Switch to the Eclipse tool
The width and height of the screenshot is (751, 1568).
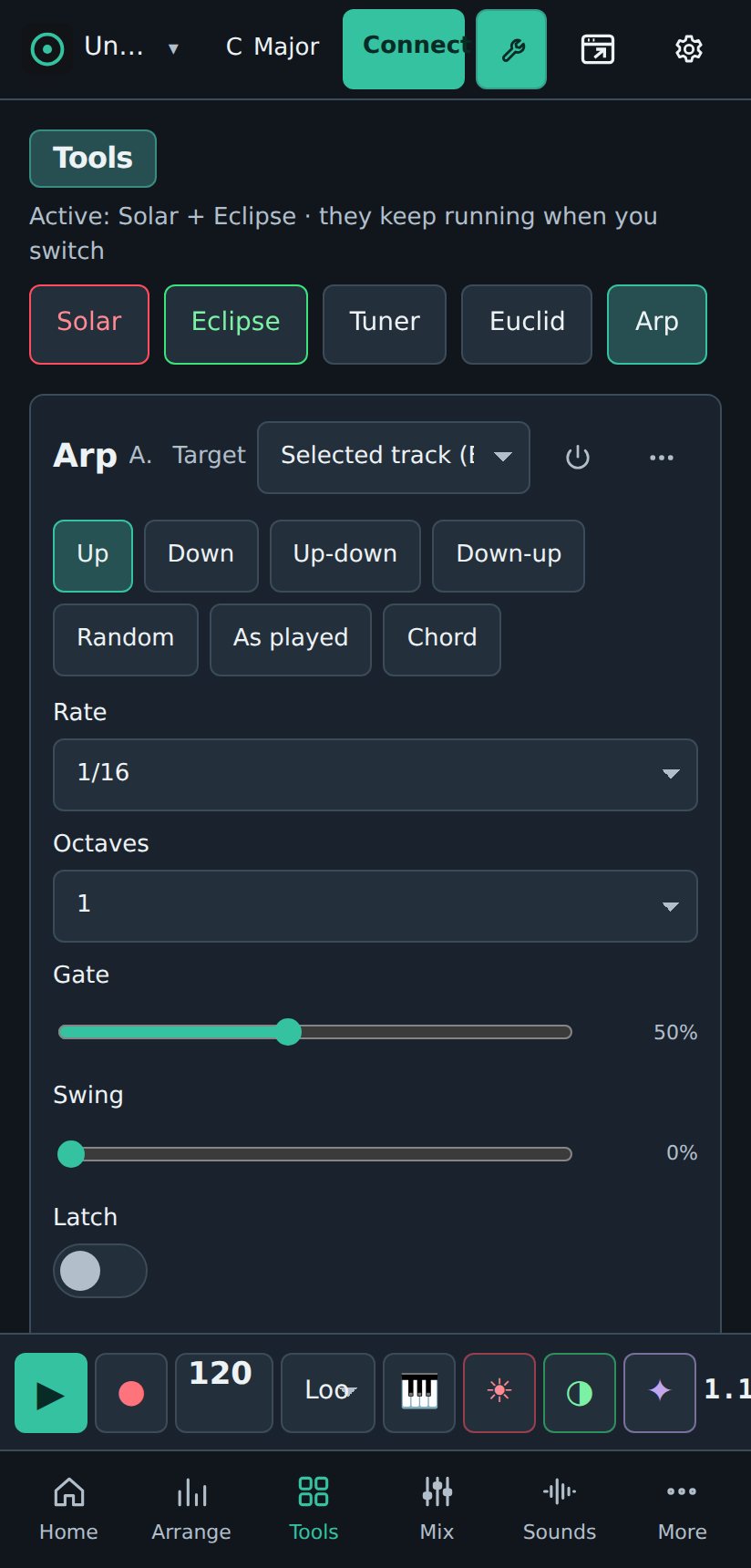tap(236, 325)
